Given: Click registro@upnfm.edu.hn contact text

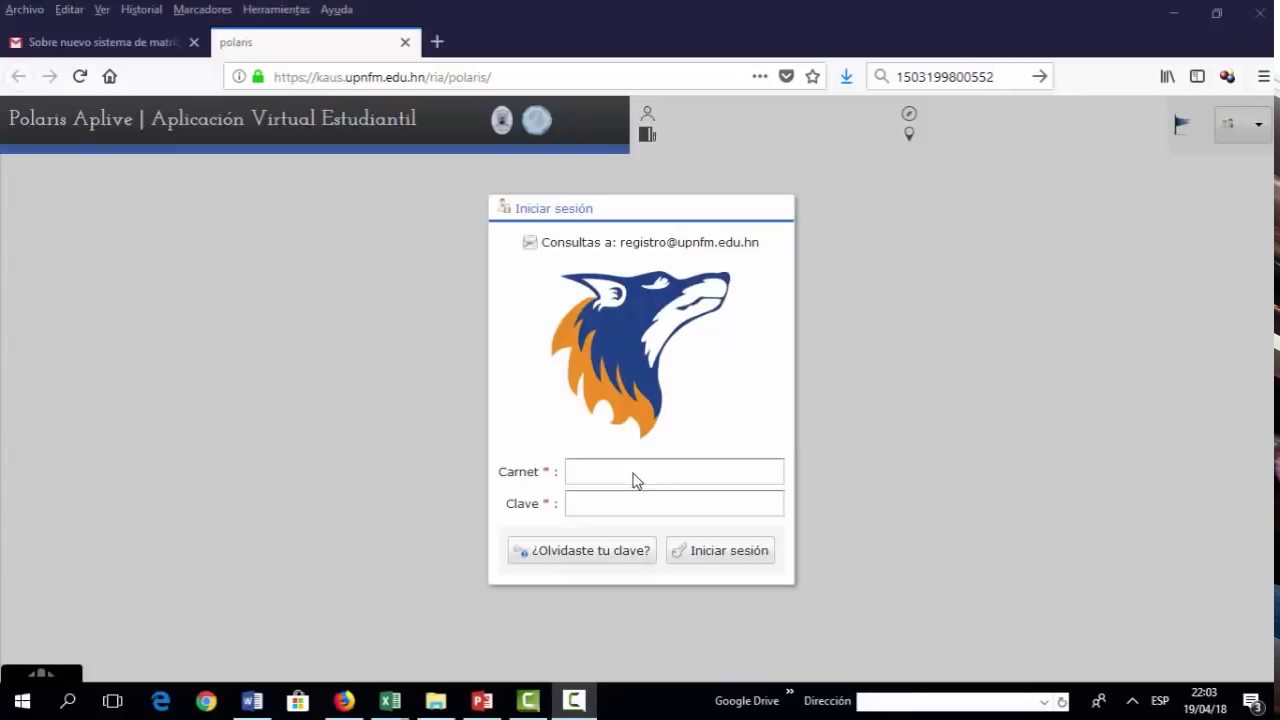Looking at the screenshot, I should (x=689, y=242).
